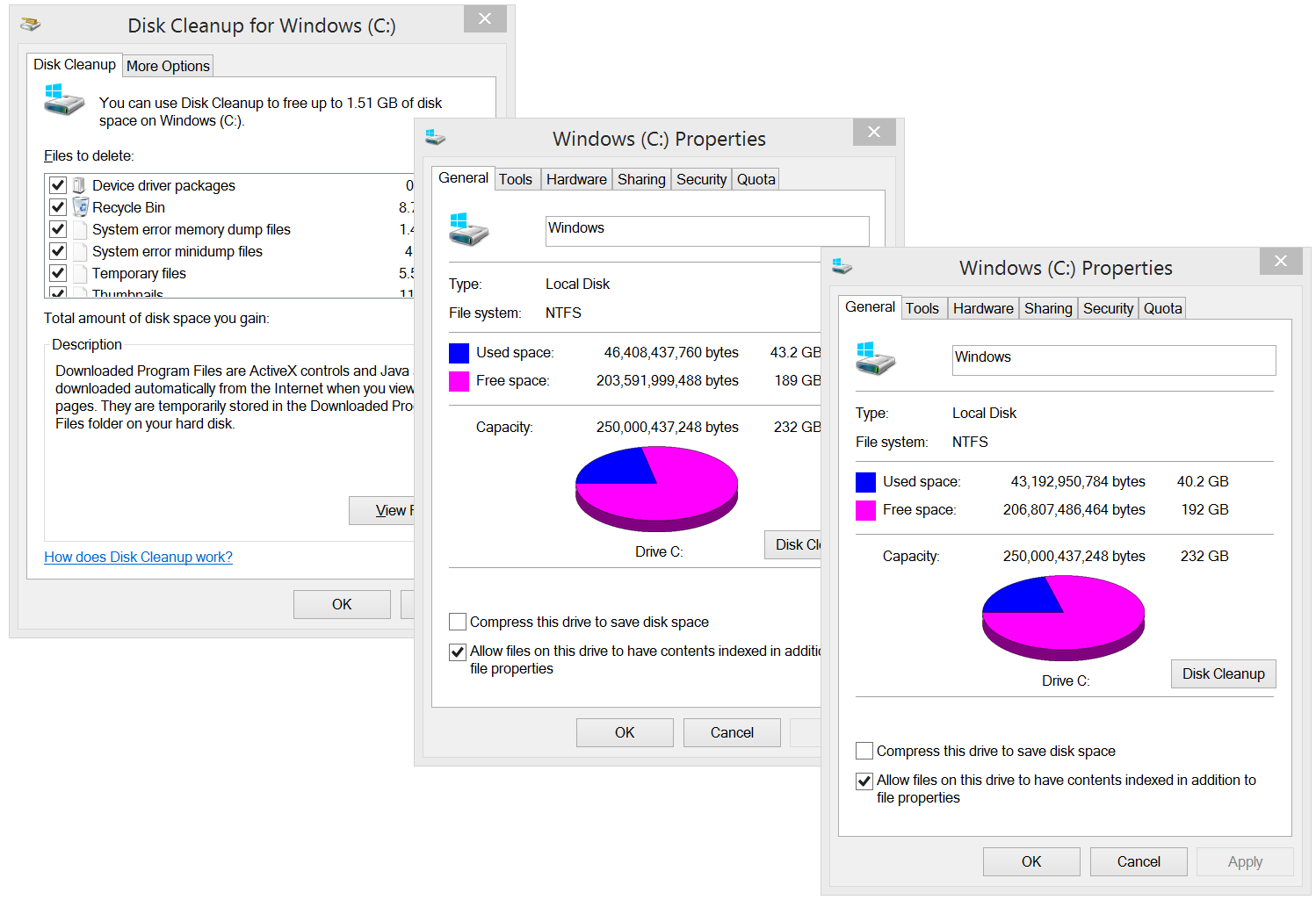Click the Recycle Bin icon in file list
1316x900 pixels.
80,207
